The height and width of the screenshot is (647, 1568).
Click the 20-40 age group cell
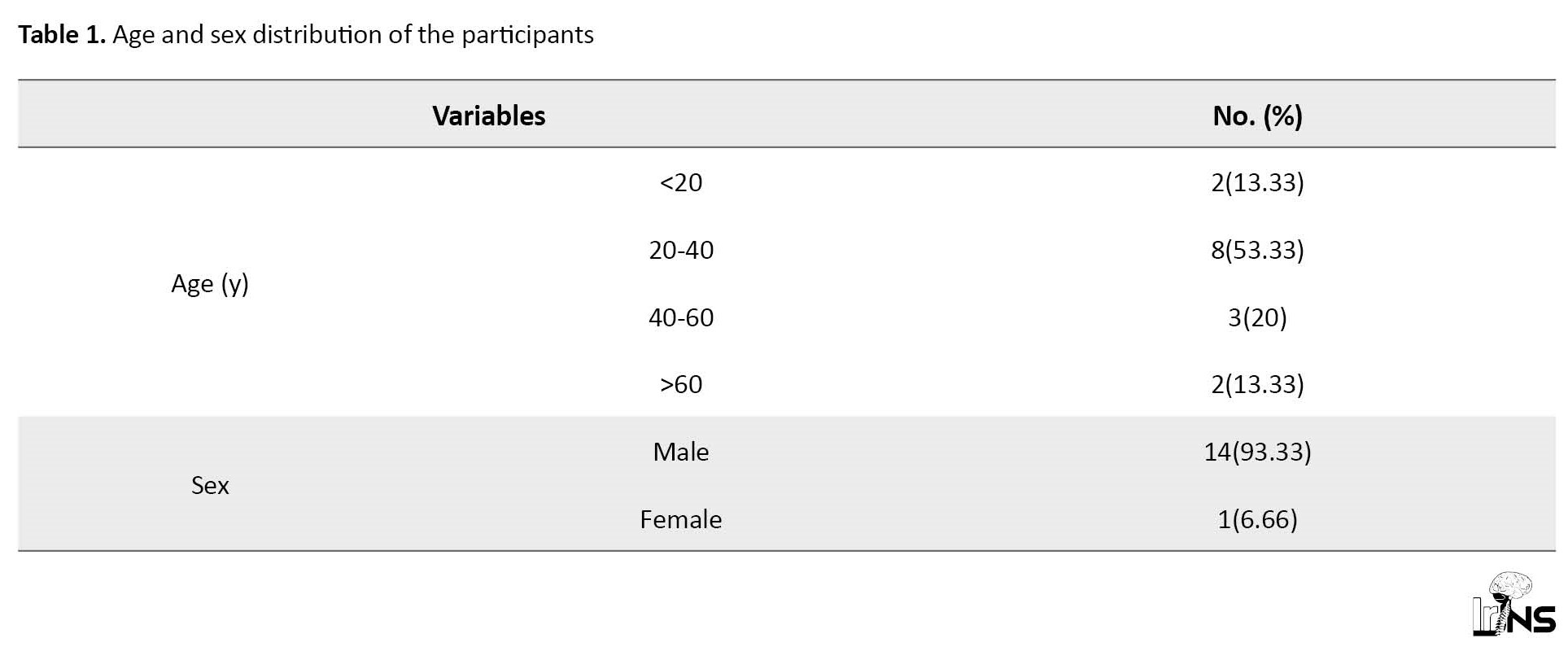coord(681,250)
